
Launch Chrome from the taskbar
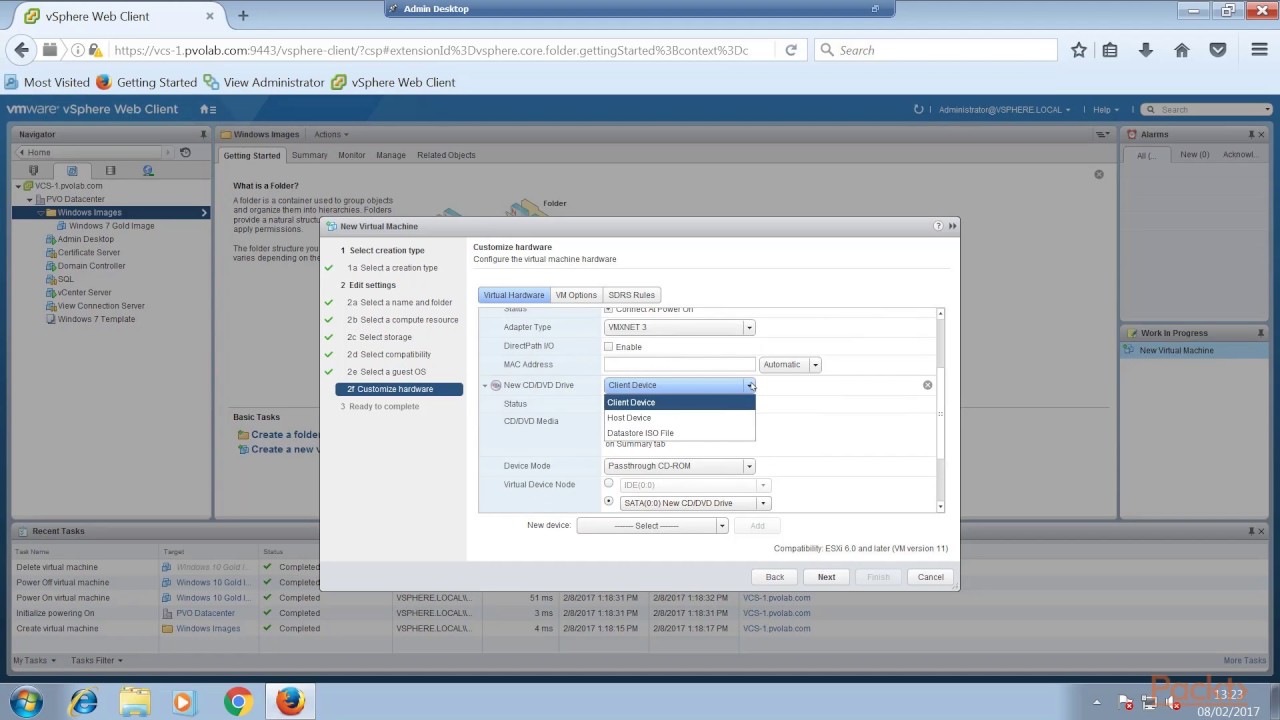click(x=238, y=702)
